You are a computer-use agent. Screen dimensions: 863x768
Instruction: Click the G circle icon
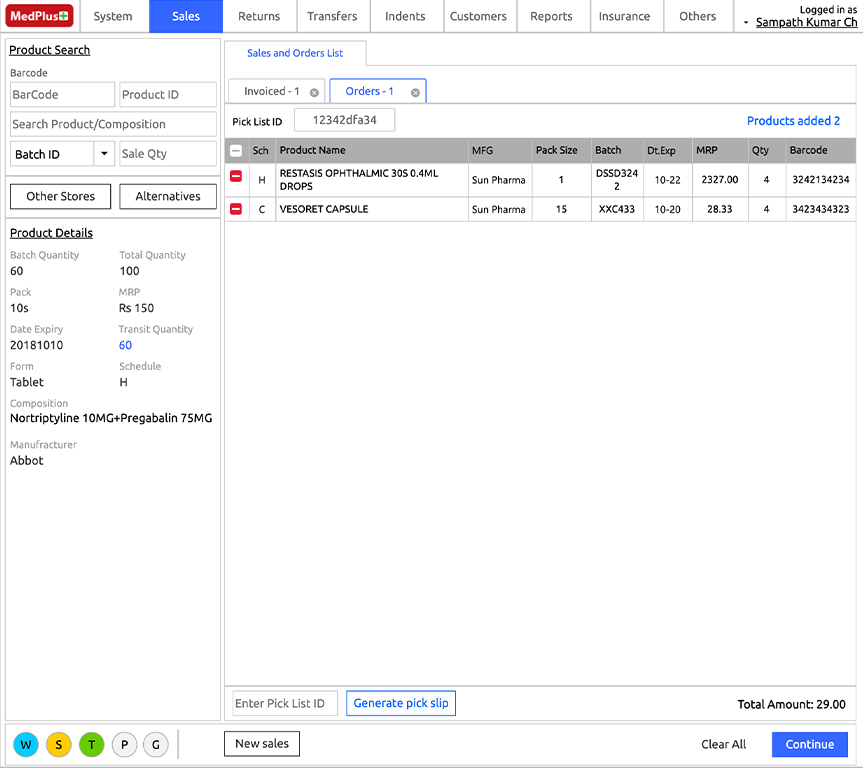pyautogui.click(x=156, y=745)
